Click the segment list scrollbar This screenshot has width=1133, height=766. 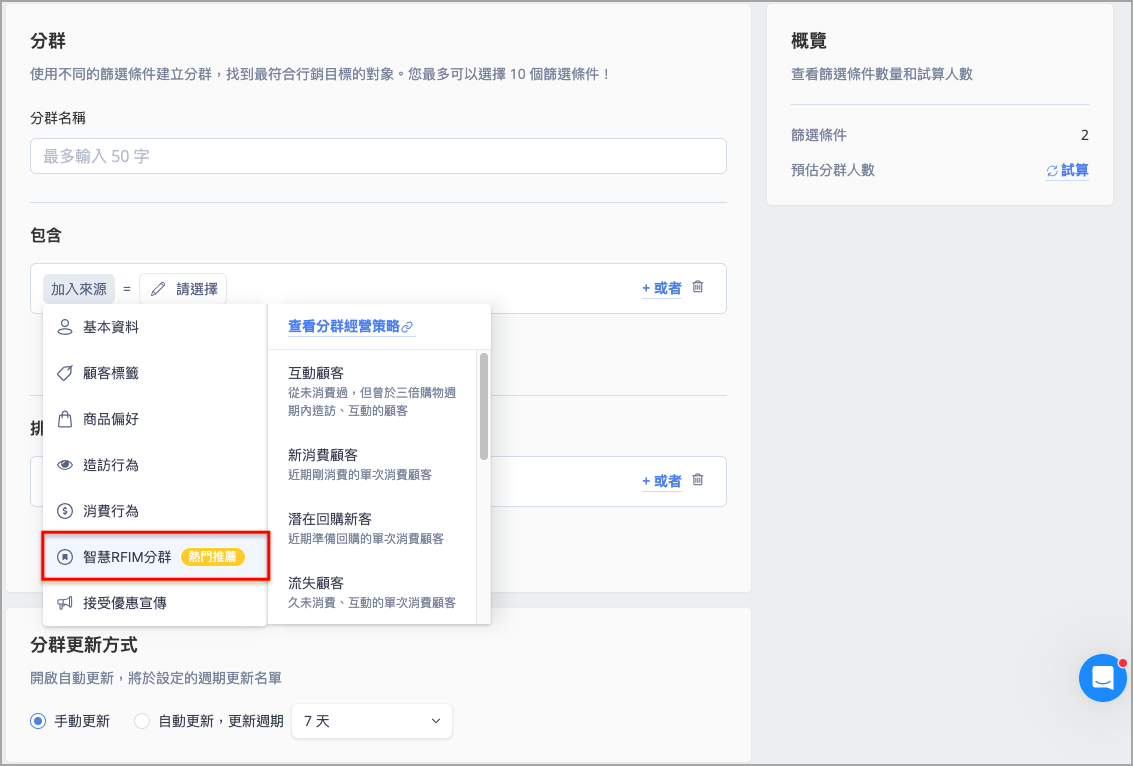(x=484, y=405)
